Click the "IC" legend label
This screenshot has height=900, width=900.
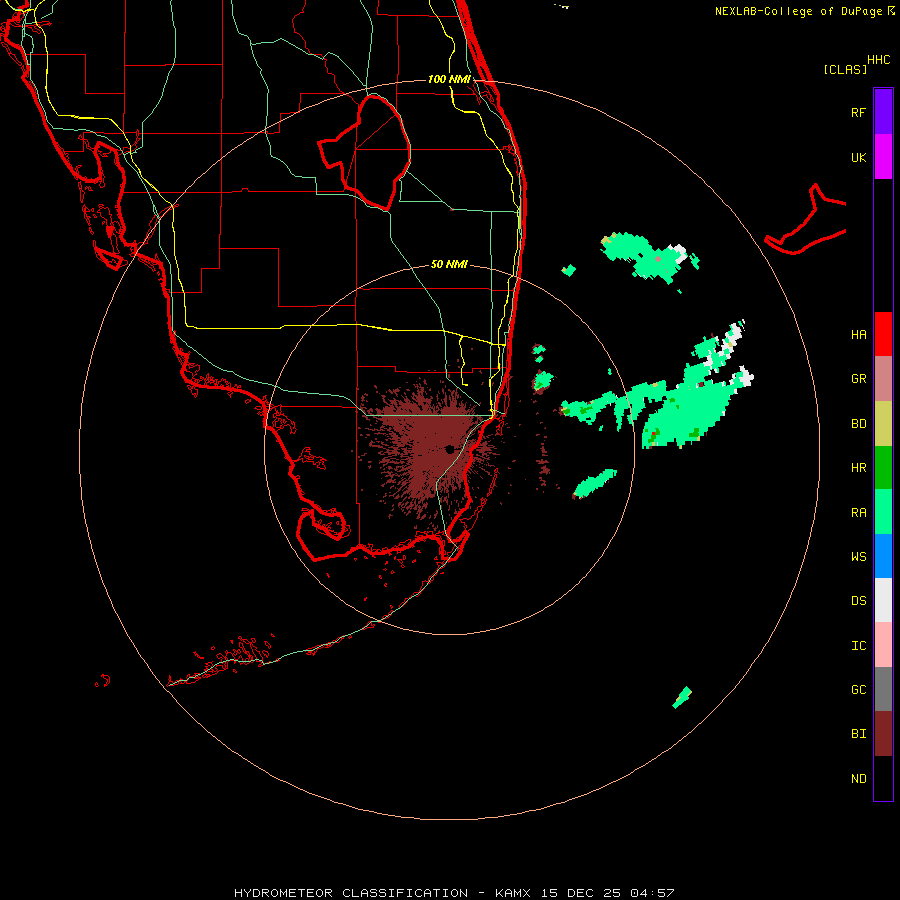pyautogui.click(x=859, y=646)
